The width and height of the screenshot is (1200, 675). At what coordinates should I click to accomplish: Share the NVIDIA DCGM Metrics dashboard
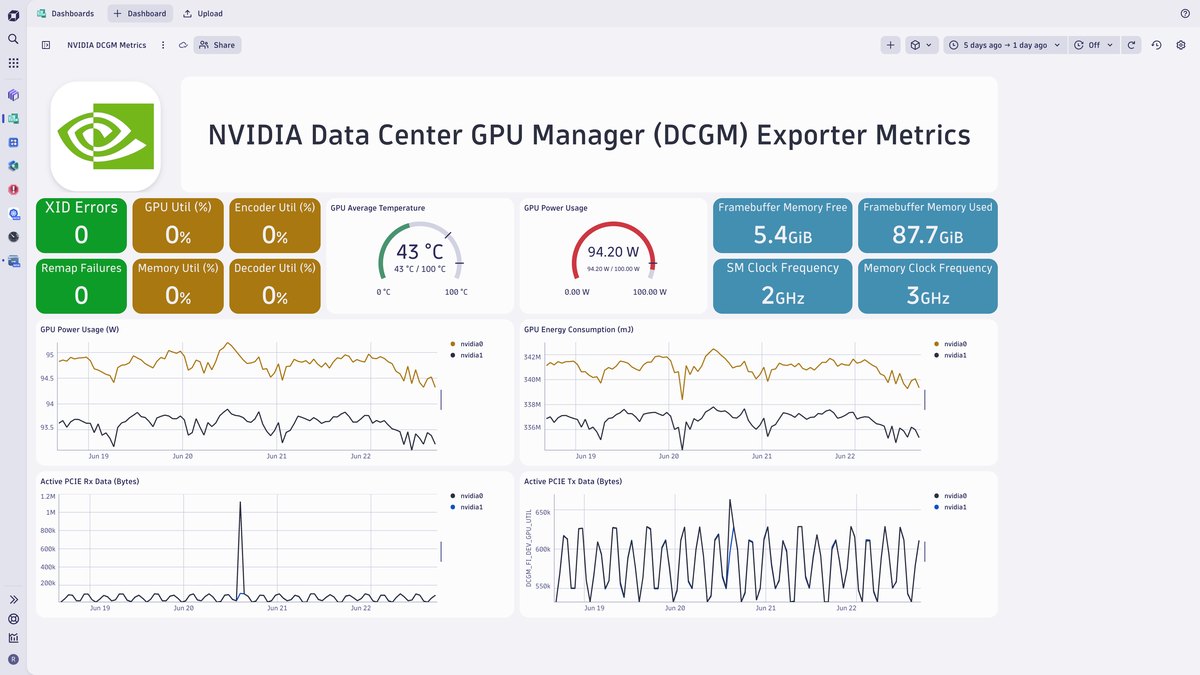217,45
